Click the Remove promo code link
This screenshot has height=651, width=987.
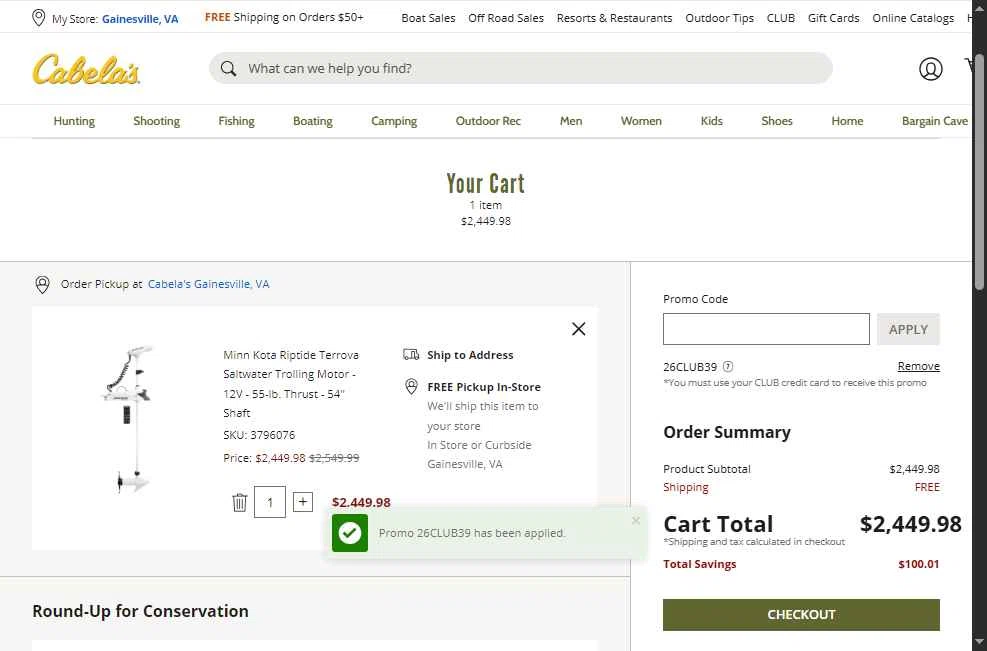pyautogui.click(x=918, y=367)
